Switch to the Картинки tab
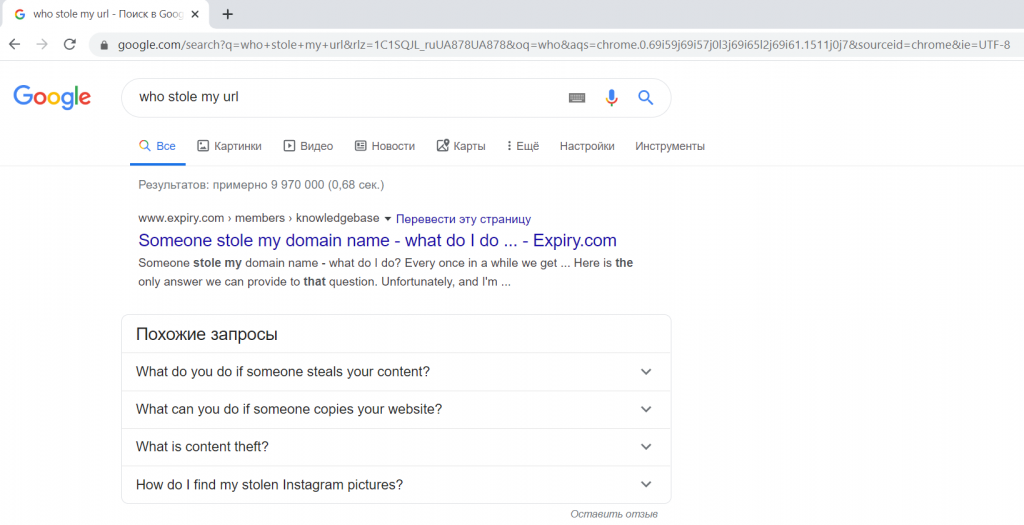 [x=229, y=146]
